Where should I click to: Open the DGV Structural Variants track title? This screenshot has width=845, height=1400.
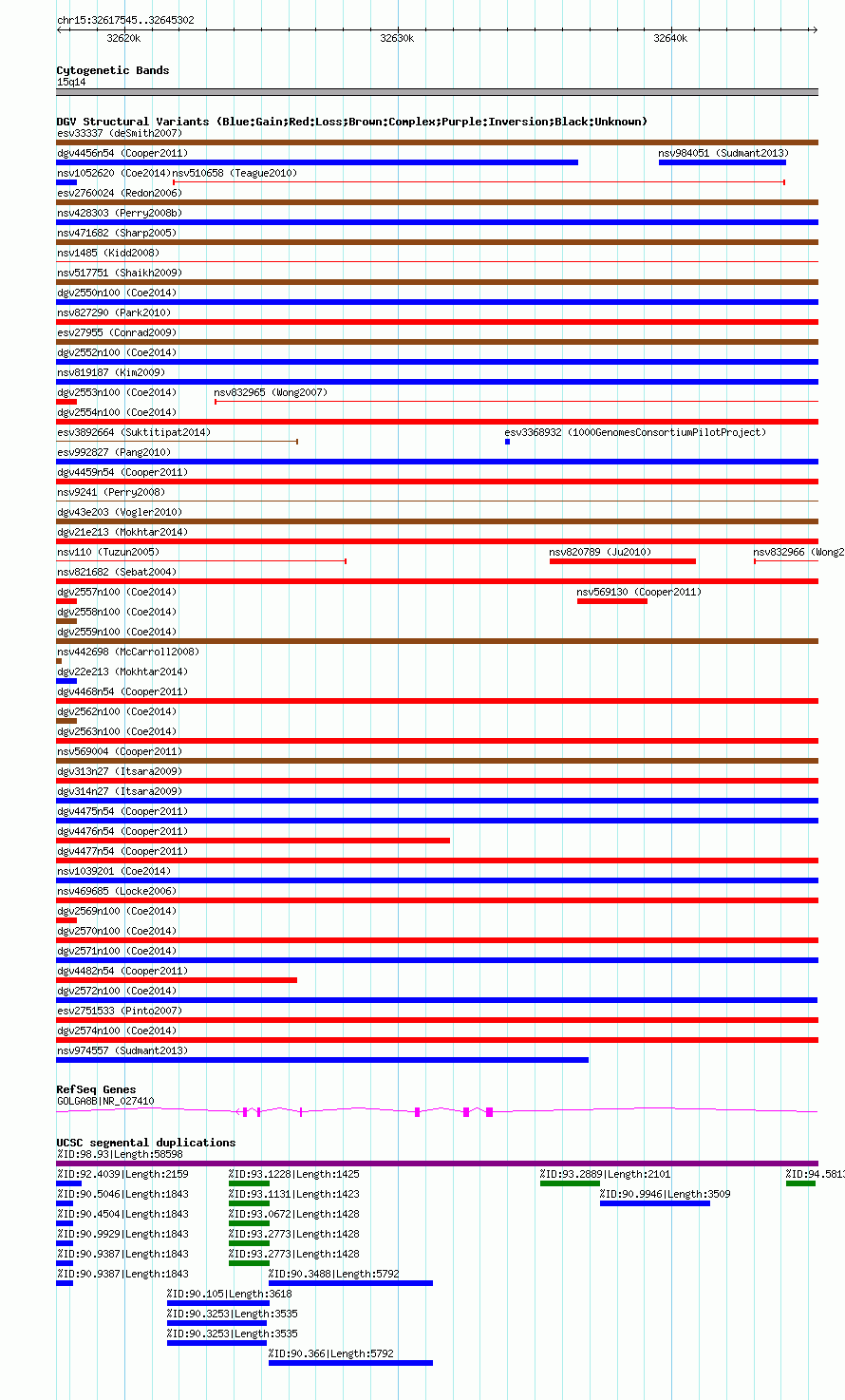tap(352, 122)
